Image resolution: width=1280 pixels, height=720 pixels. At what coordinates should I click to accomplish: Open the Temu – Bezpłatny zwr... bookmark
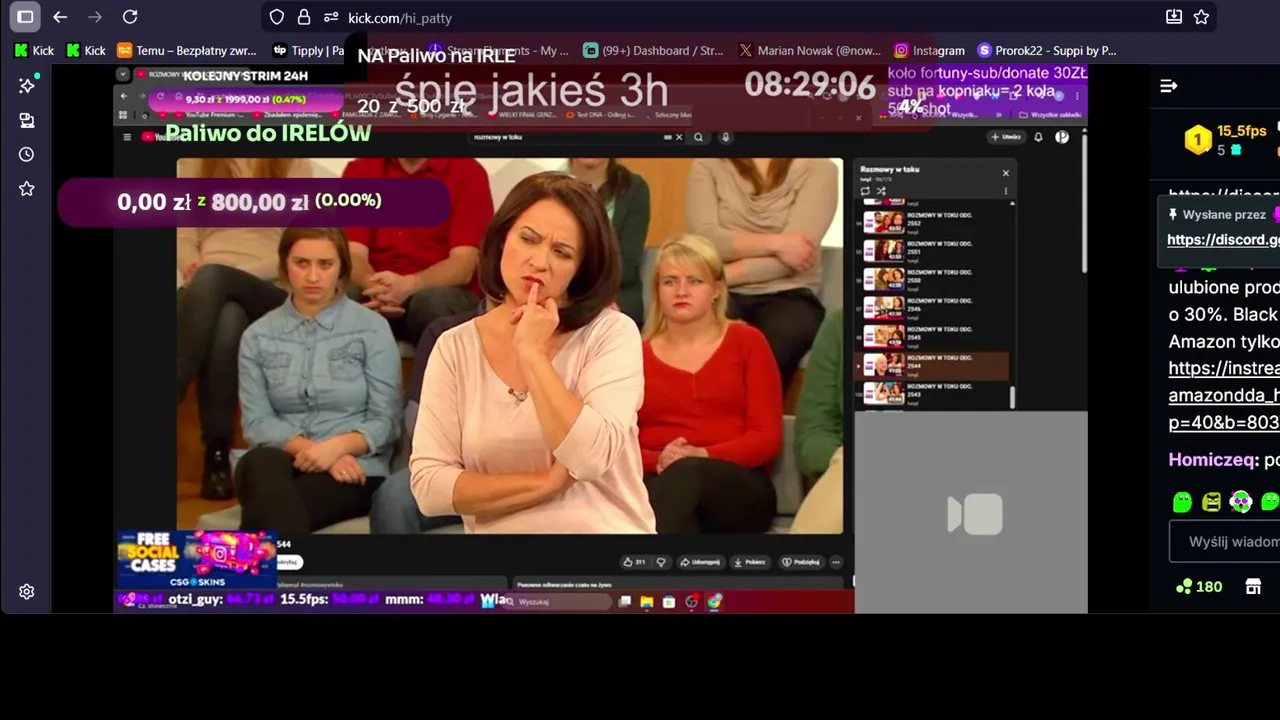[187, 50]
